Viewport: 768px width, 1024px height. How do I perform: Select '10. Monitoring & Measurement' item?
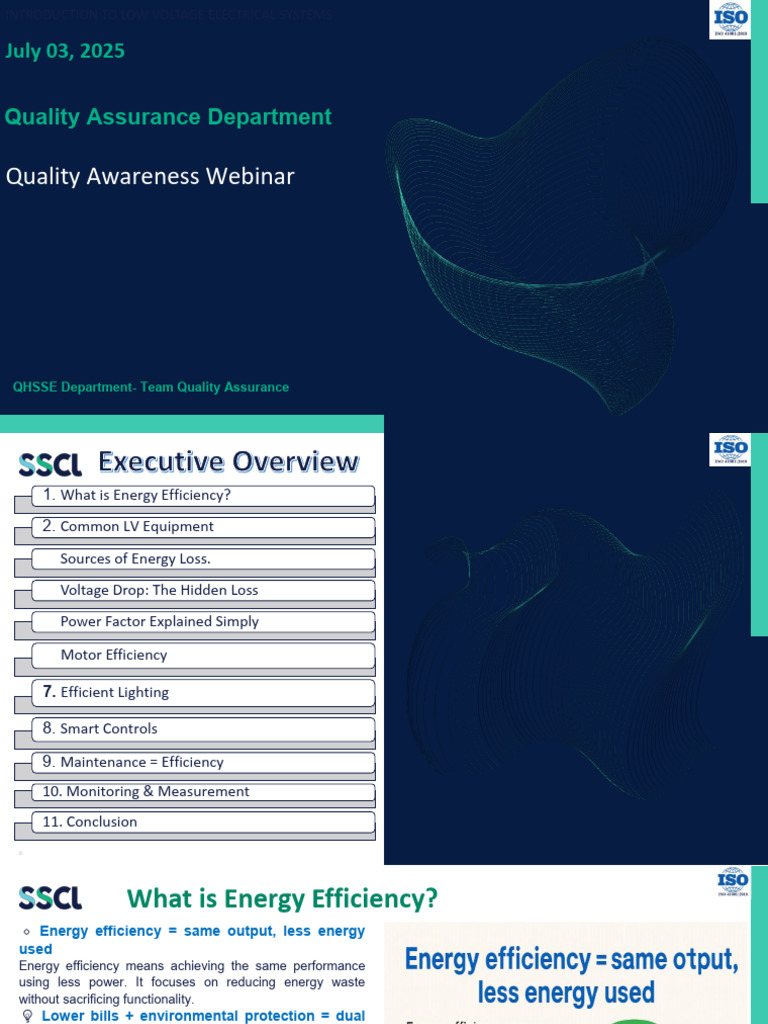pyautogui.click(x=203, y=792)
